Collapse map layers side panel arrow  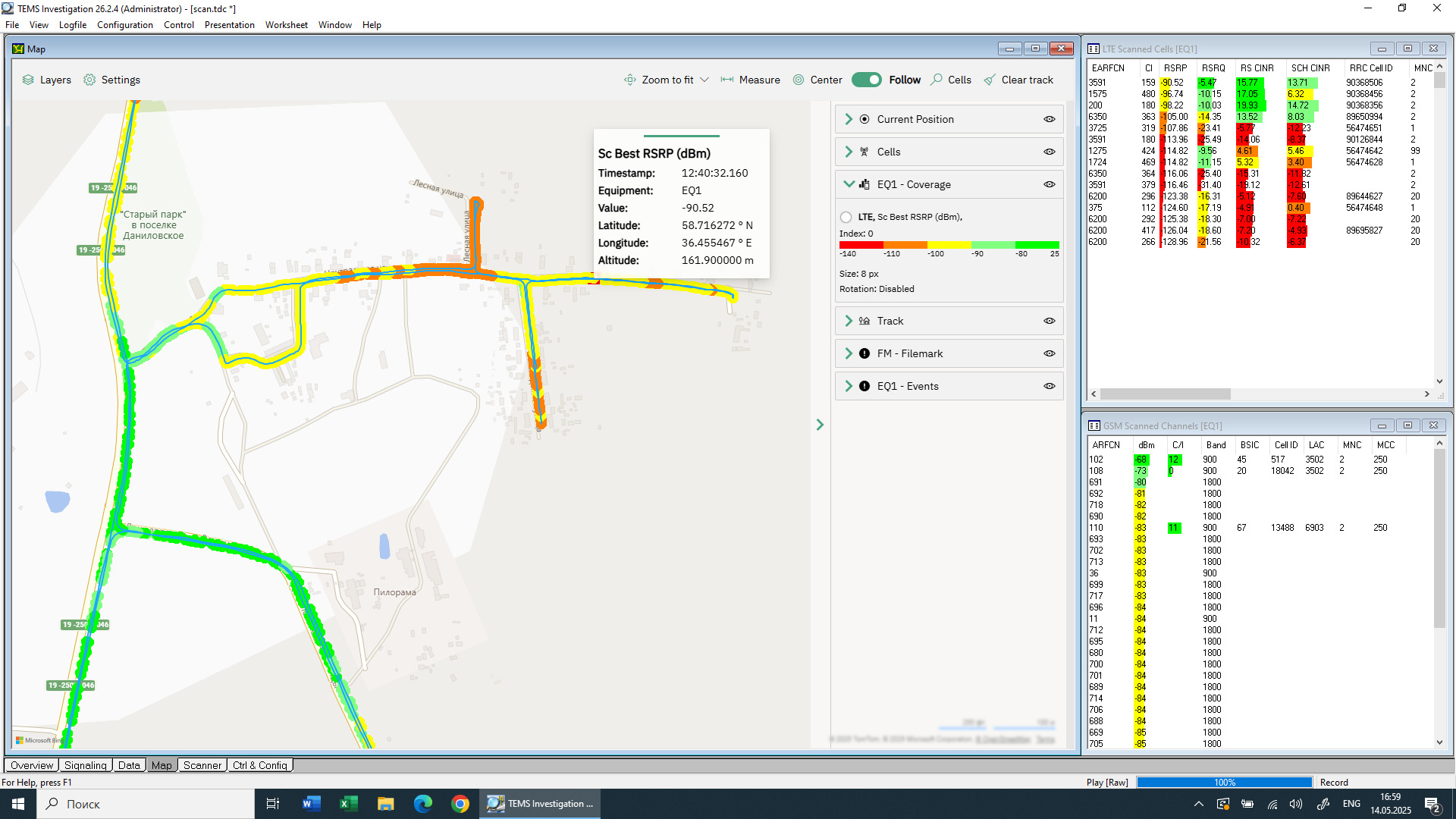click(x=820, y=425)
